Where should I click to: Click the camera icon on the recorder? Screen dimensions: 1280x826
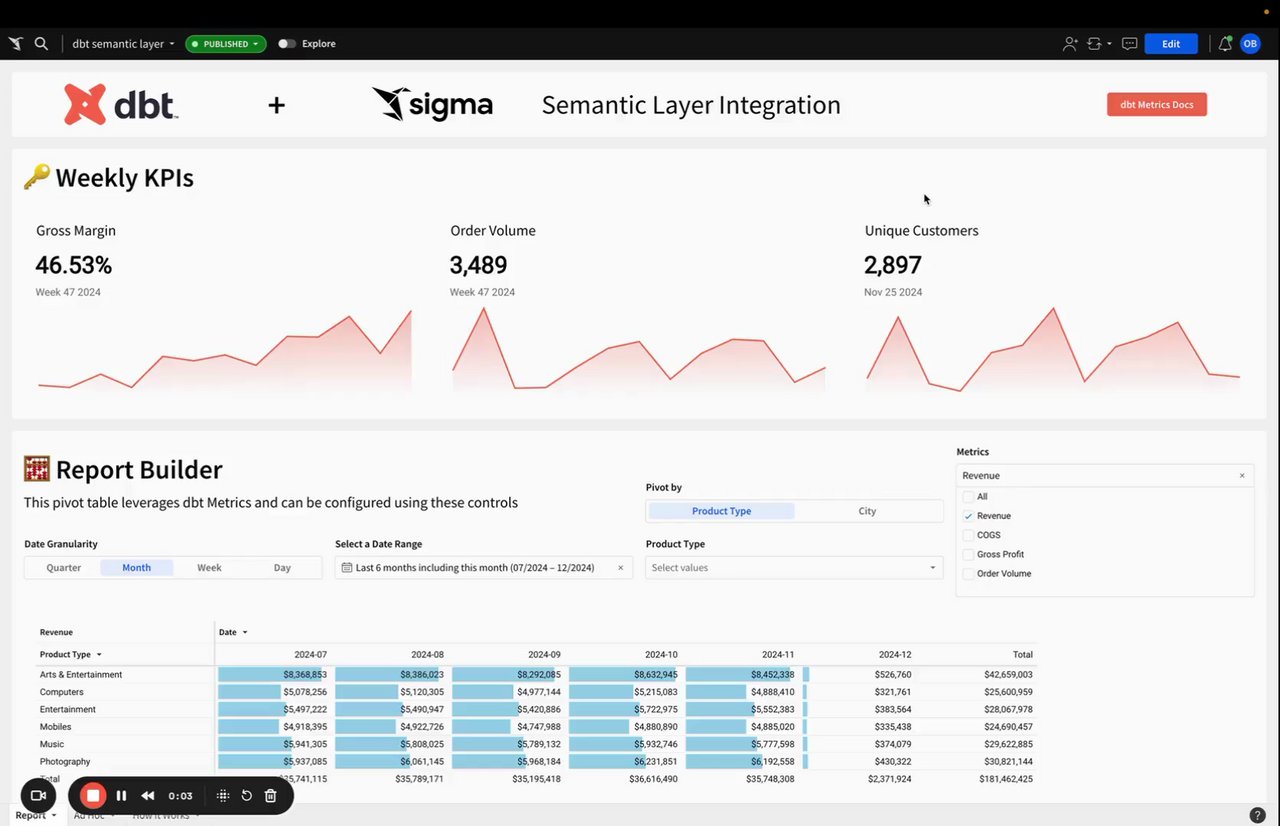(x=39, y=796)
